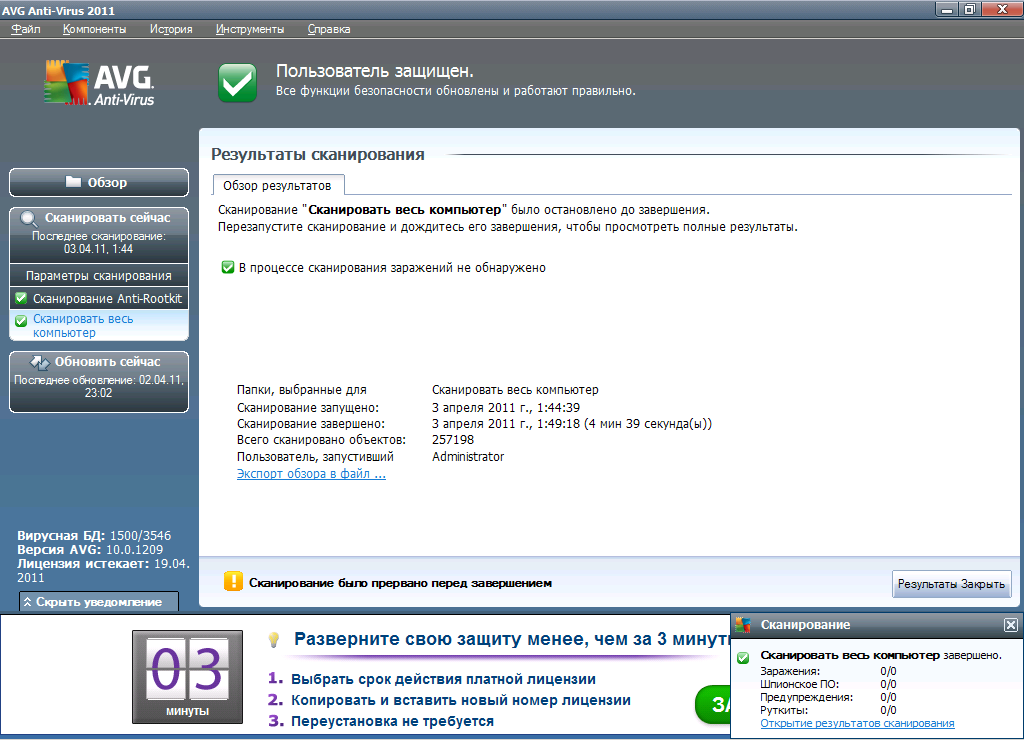This screenshot has height=741, width=1024.
Task: Click green check beside 'заражений не обнаружено'
Action: [227, 267]
